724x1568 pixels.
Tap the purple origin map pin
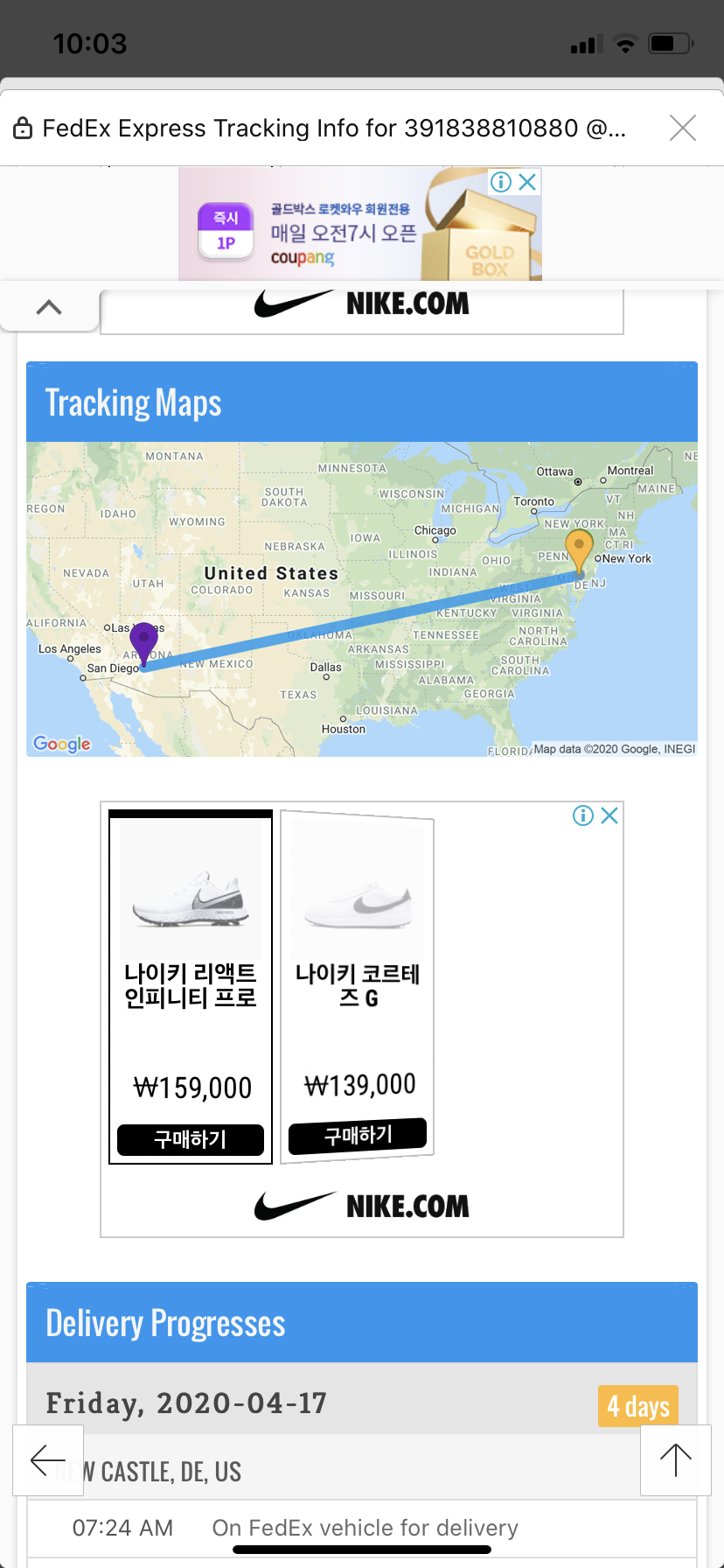(x=143, y=640)
